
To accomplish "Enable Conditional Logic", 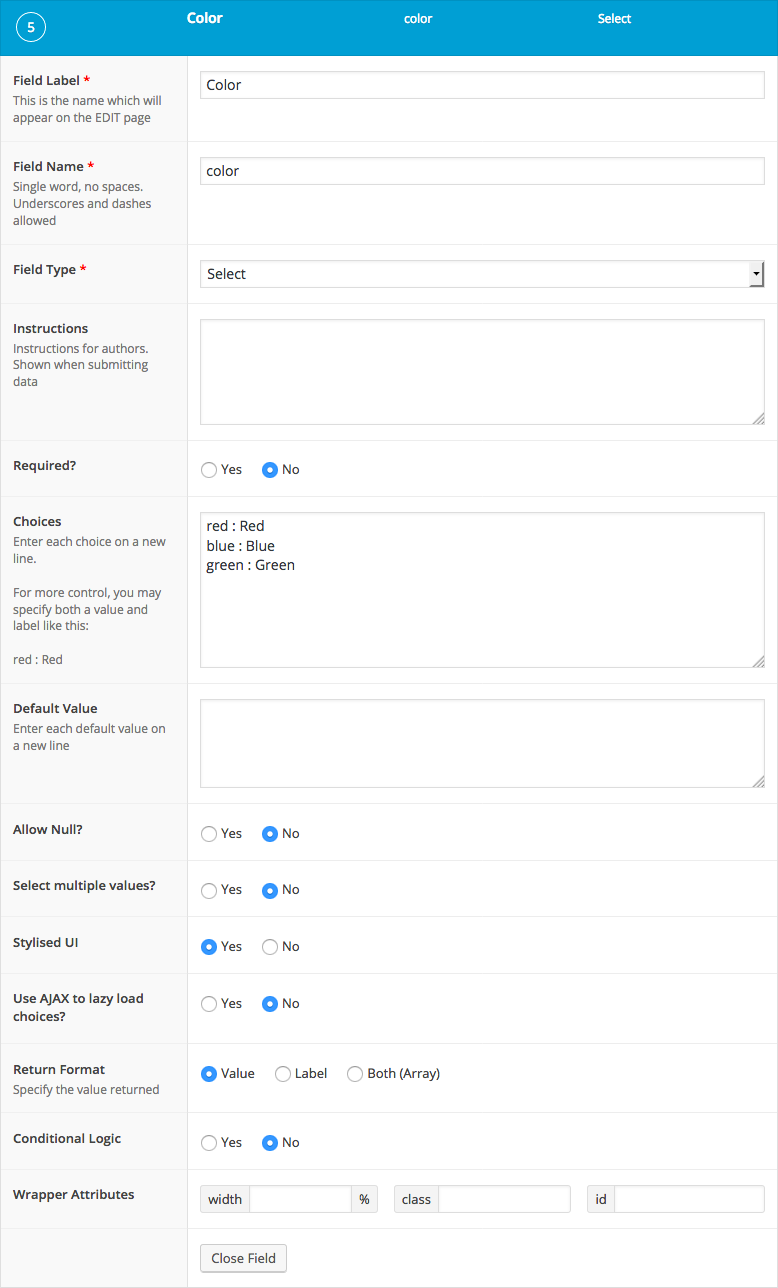I will click(x=209, y=1142).
